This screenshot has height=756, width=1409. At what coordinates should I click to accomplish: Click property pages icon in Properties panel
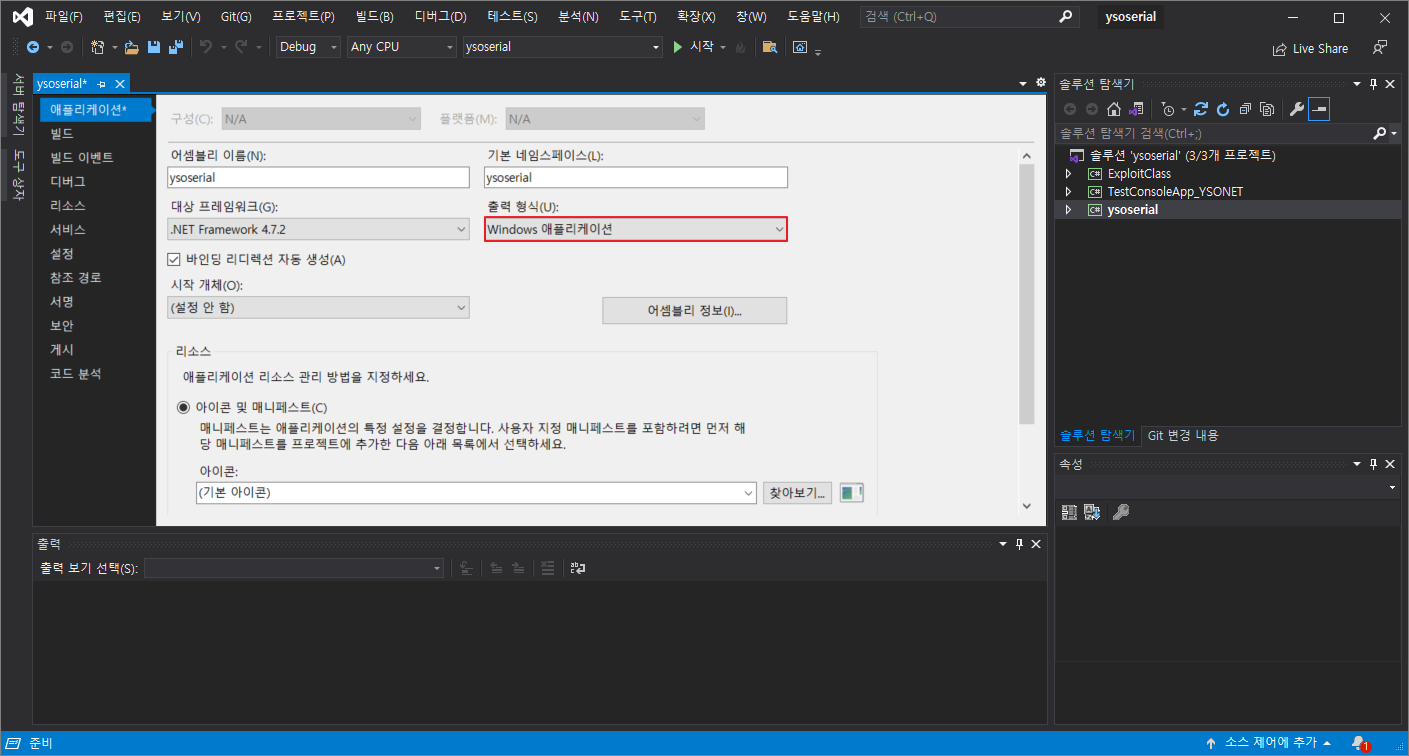(1121, 512)
